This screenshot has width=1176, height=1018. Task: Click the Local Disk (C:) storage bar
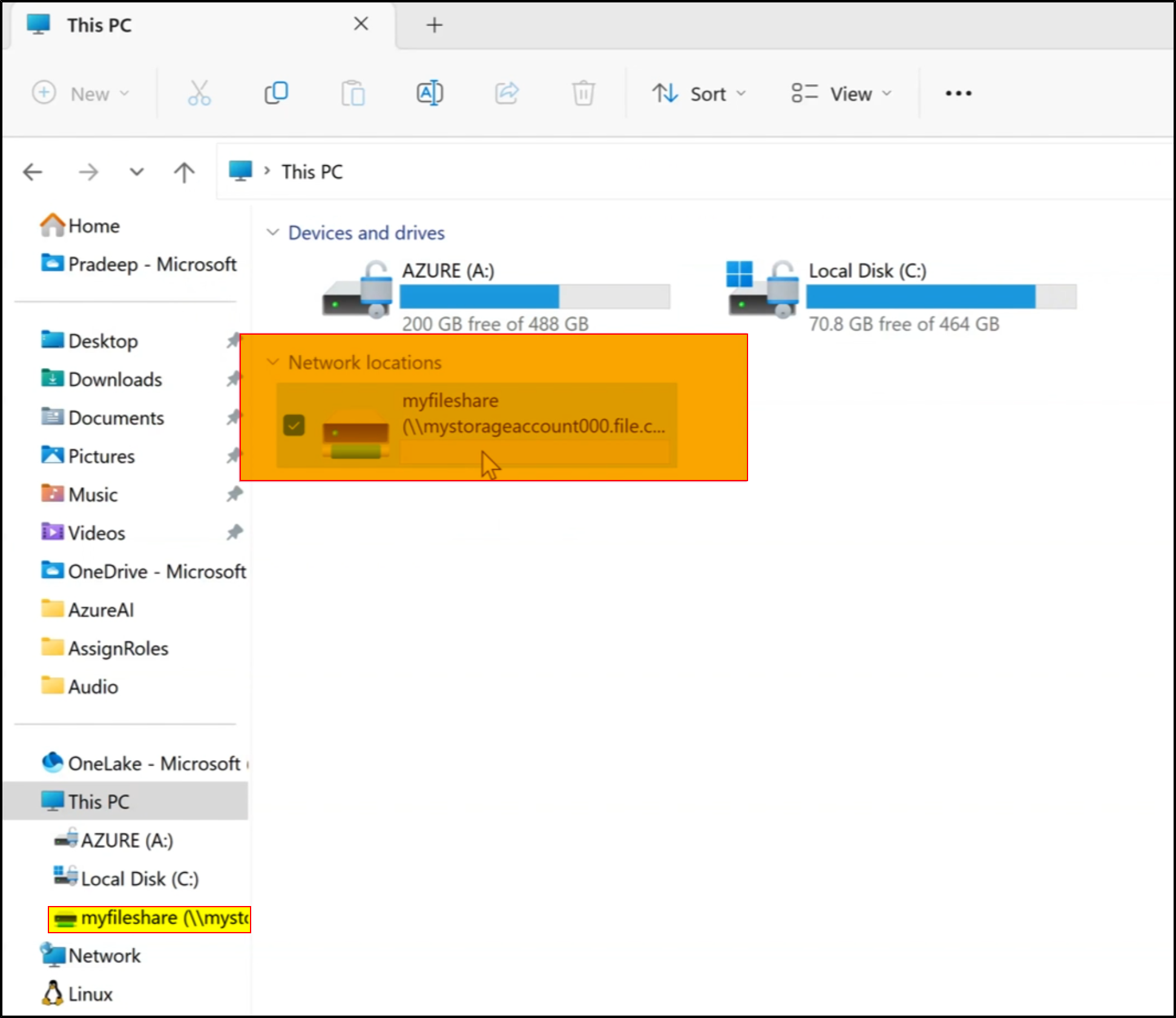point(941,297)
